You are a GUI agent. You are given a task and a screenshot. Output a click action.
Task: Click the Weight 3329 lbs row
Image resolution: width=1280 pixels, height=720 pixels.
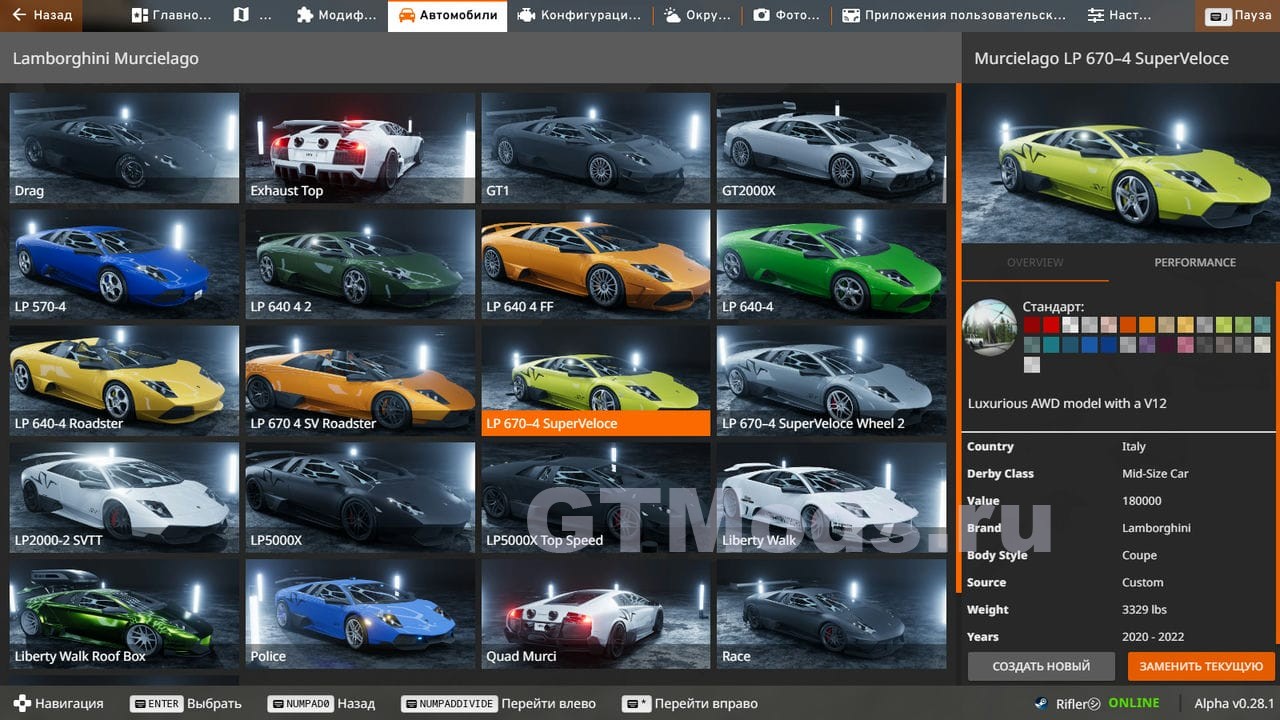pyautogui.click(x=1120, y=609)
